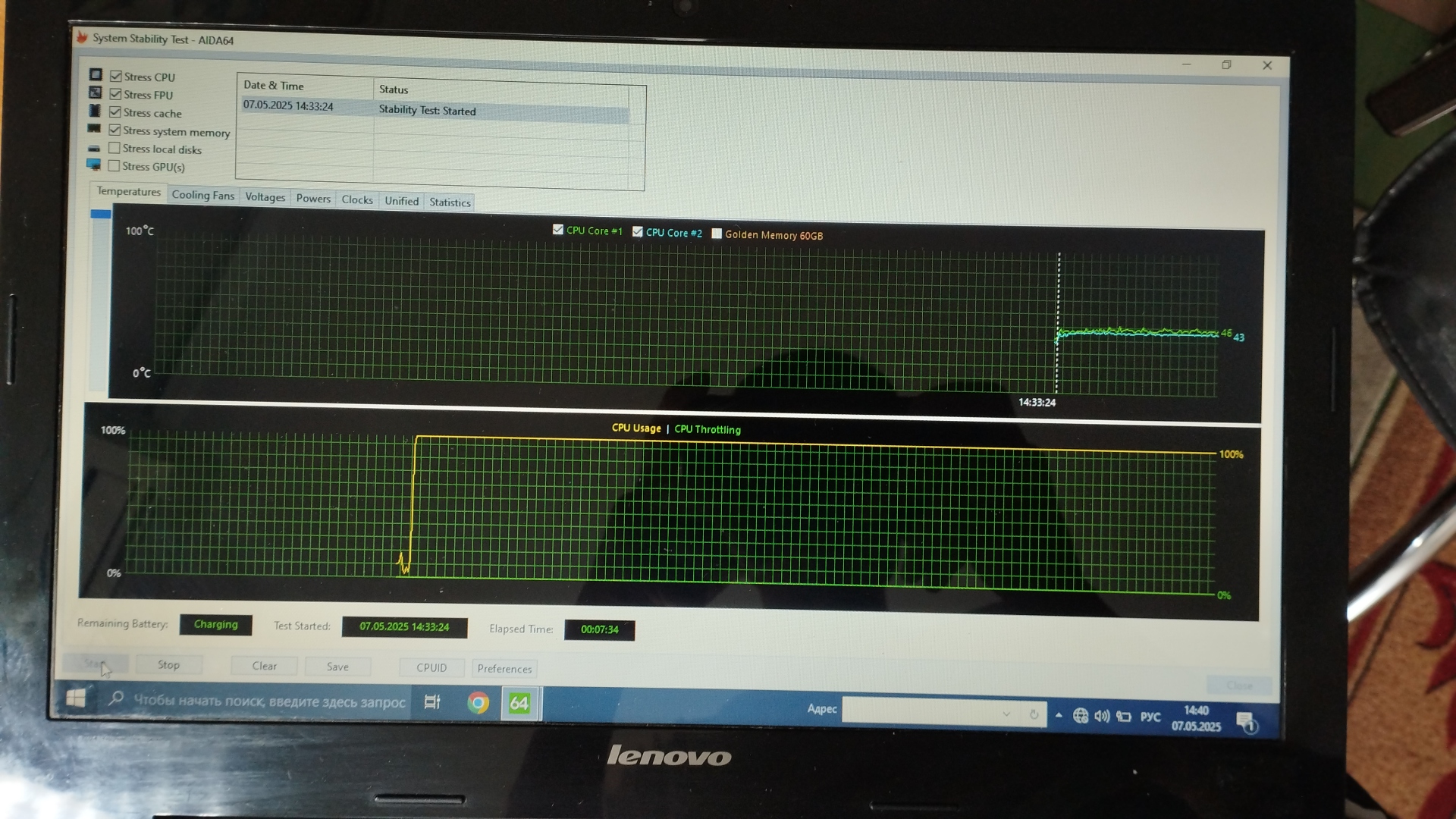Click the battery power tray icon
Screen dimensions: 1456x819
(1124, 717)
